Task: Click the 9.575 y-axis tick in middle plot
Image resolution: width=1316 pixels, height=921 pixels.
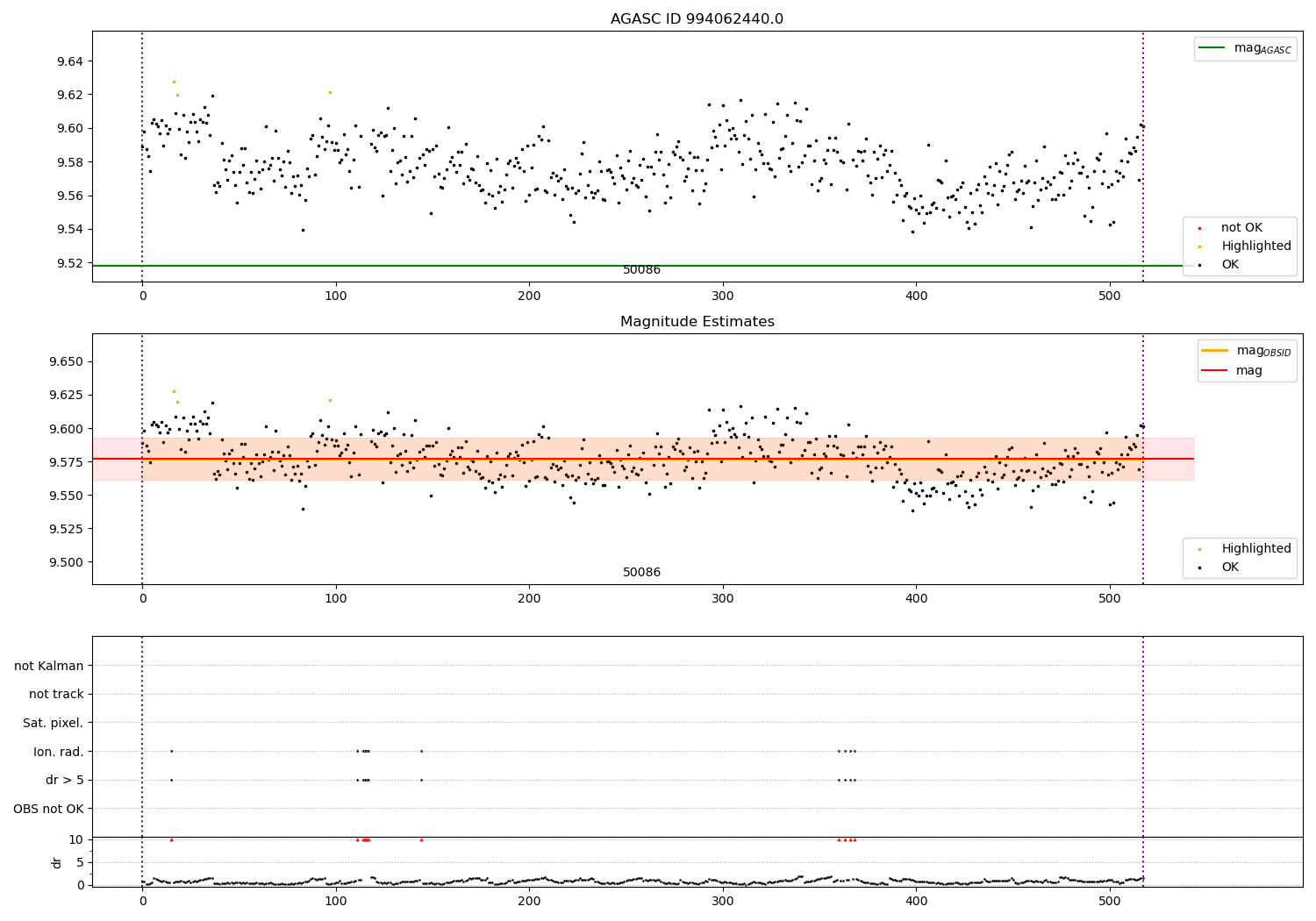Action: point(67,462)
